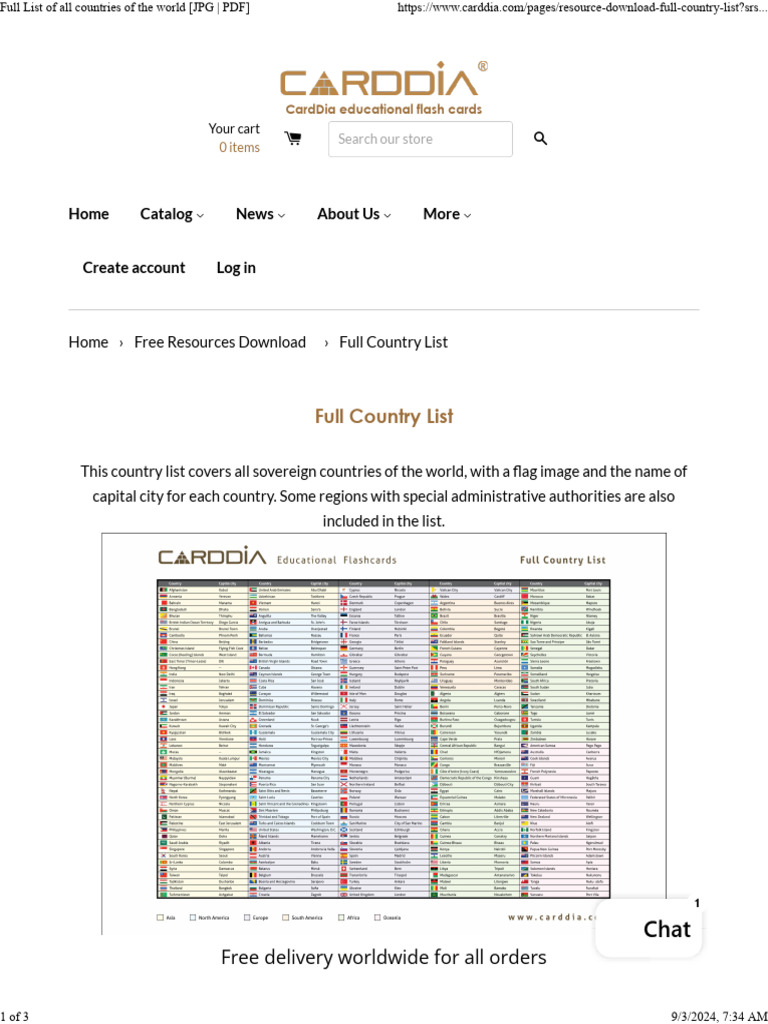The height and width of the screenshot is (1024, 768).
Task: Expand the News dropdown menu
Action: coord(261,214)
